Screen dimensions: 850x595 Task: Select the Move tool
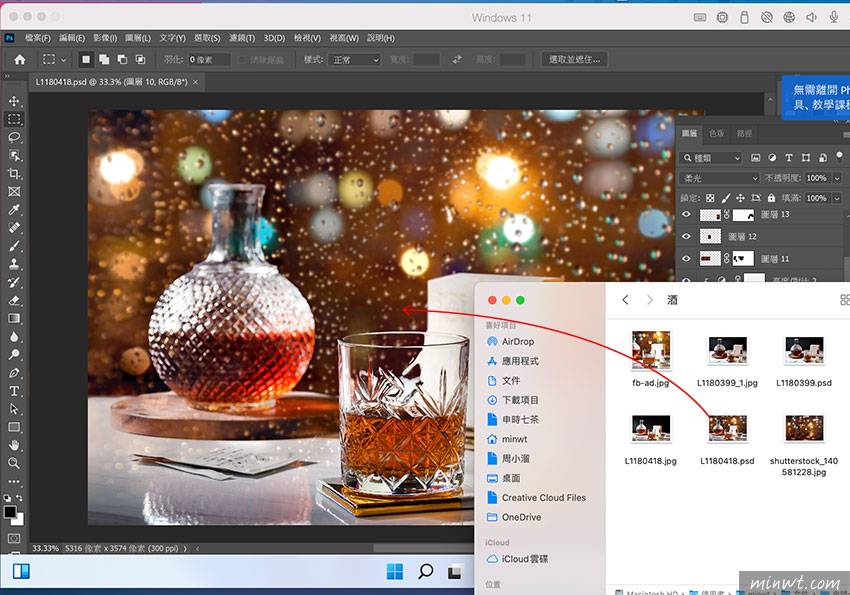pos(14,101)
